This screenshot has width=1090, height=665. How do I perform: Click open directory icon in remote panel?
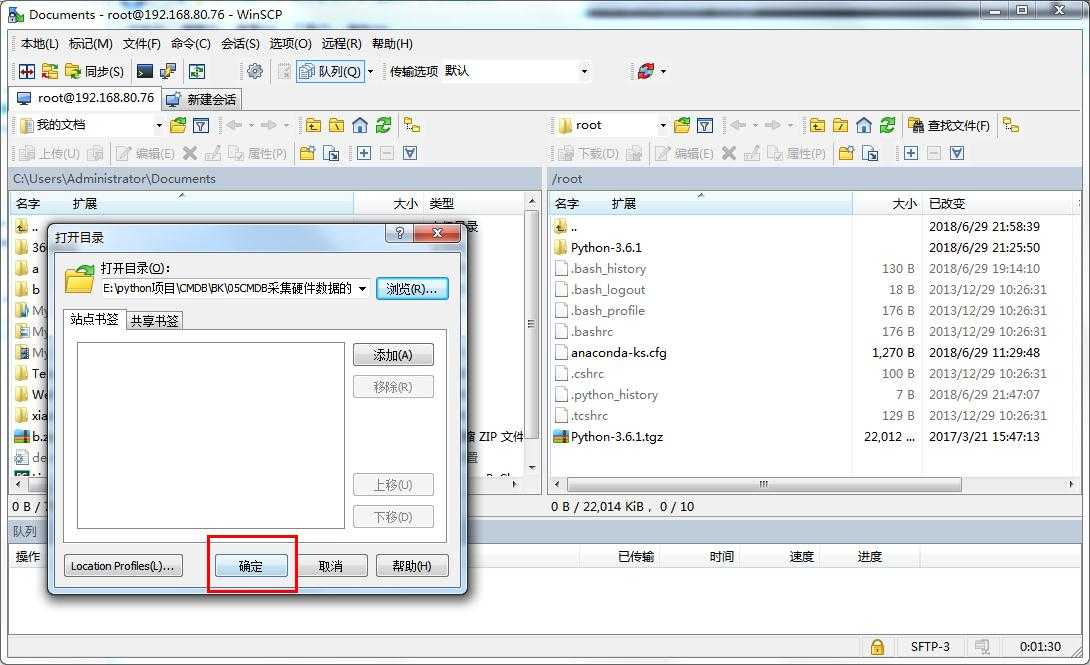[682, 125]
